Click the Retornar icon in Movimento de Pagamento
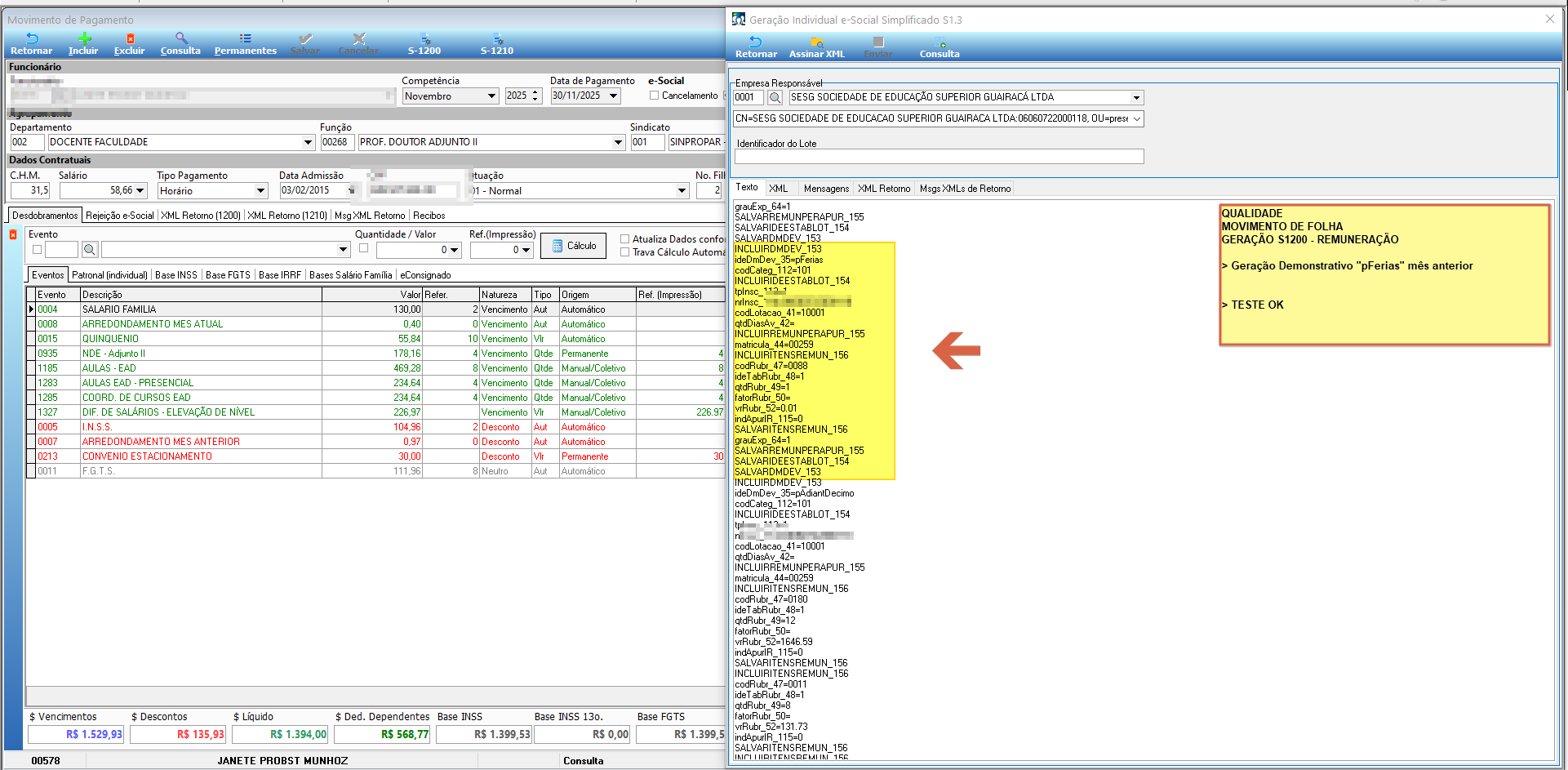Viewport: 1568px width, 770px height. (x=32, y=39)
